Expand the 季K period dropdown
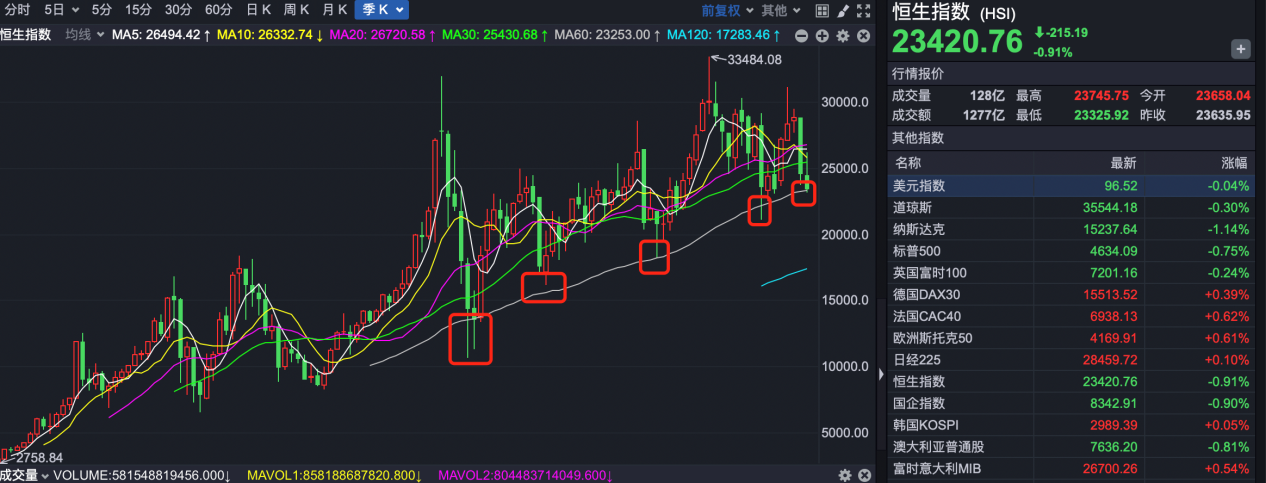Image resolution: width=1266 pixels, height=483 pixels. click(382, 10)
